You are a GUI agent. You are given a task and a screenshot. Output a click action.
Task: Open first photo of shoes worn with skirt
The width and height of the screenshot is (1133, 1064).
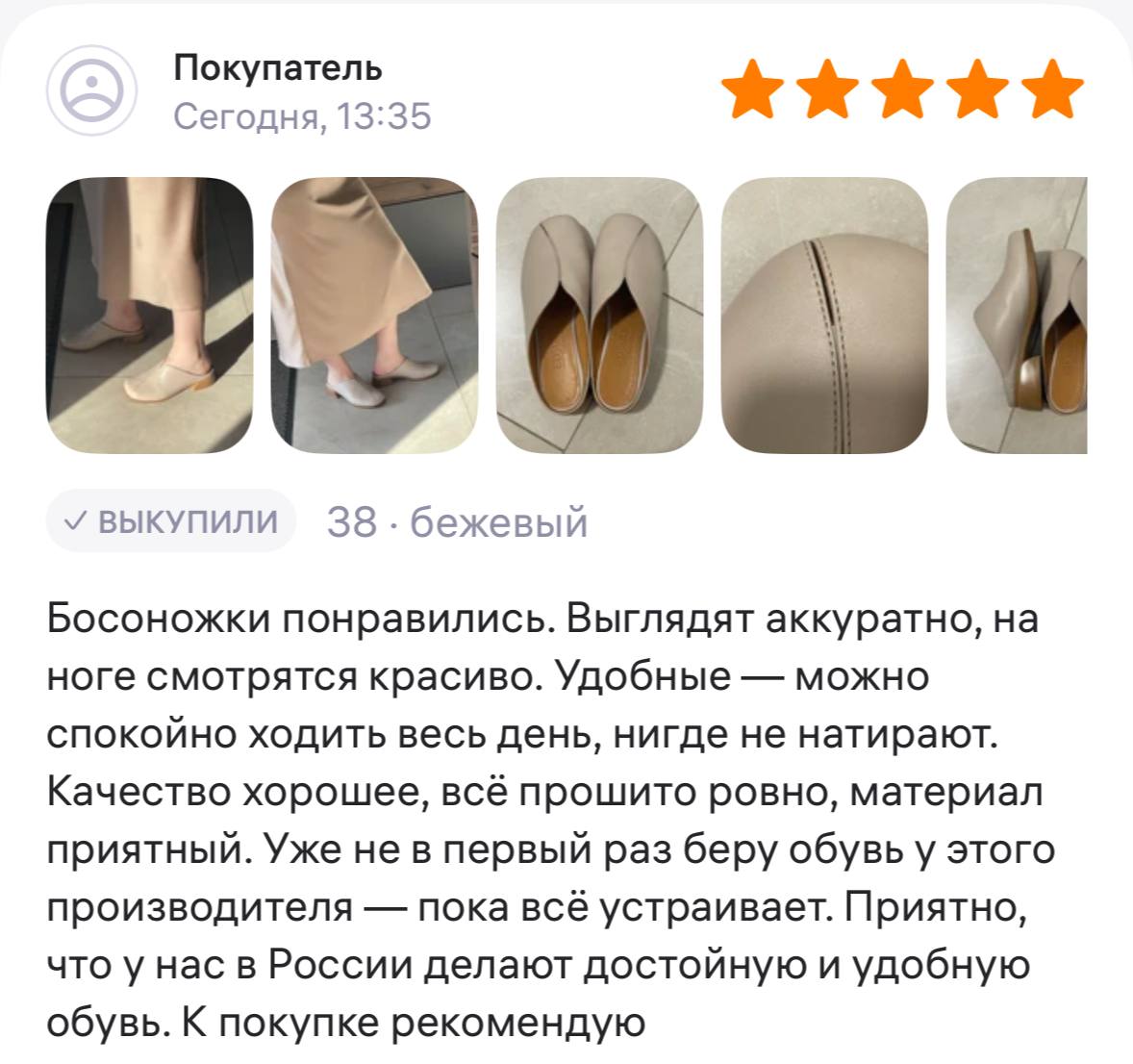(x=150, y=316)
